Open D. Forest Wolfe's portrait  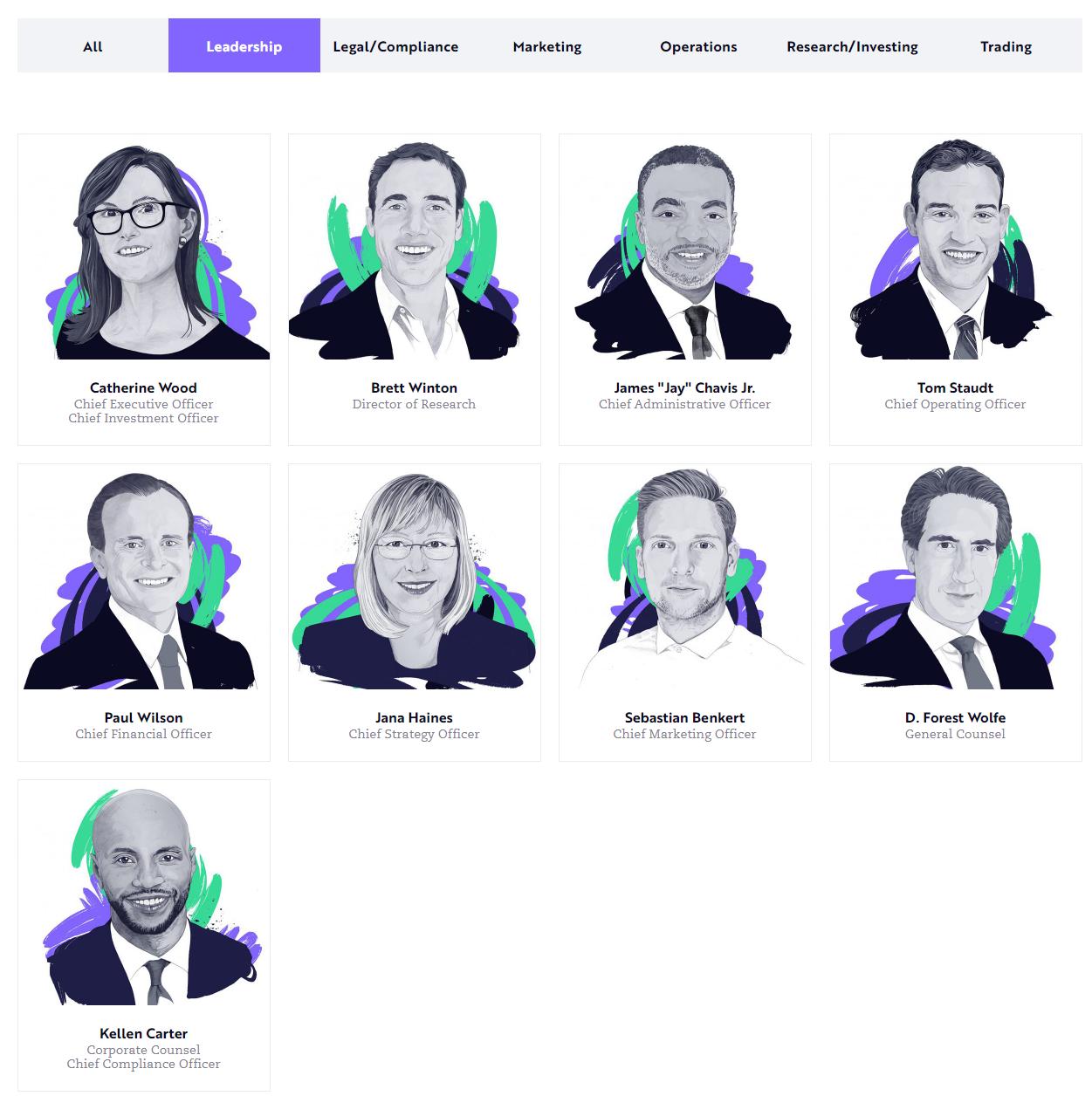(956, 578)
